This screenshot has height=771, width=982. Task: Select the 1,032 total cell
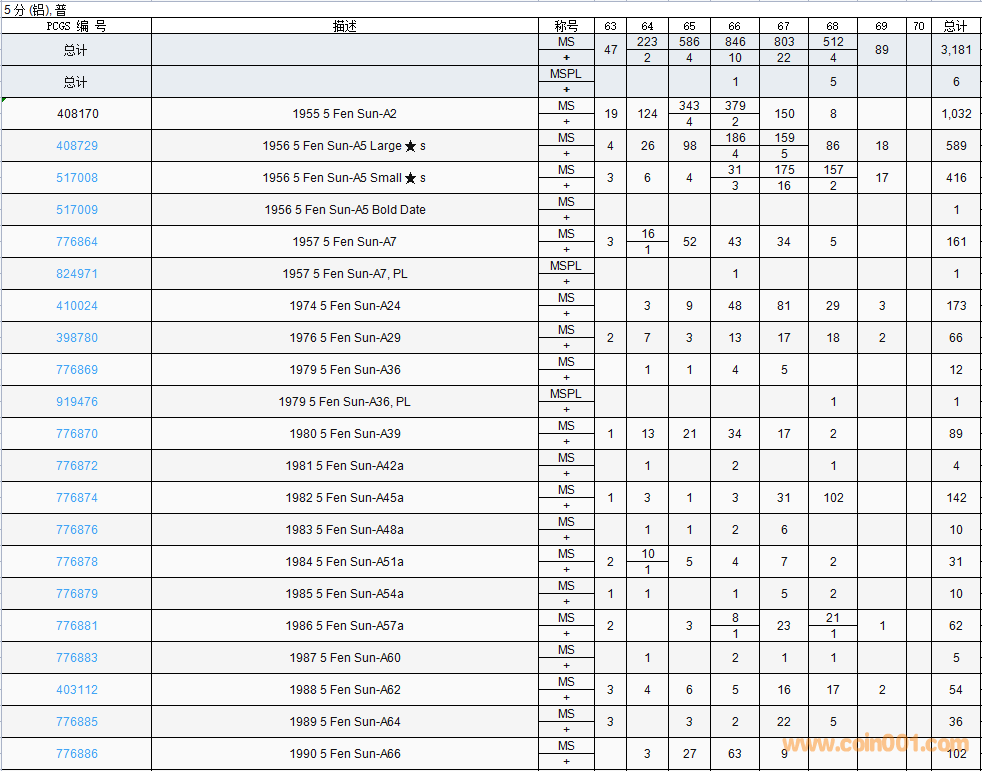coord(955,114)
